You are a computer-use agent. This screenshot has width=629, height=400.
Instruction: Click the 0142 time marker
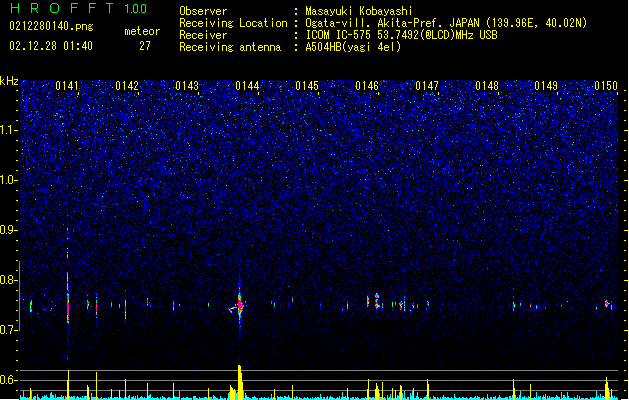coord(127,86)
